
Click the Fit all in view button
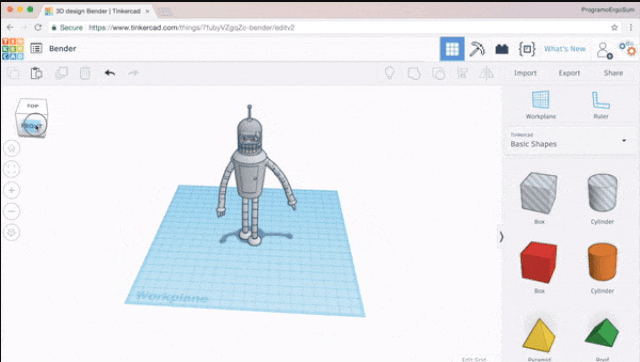(x=11, y=169)
